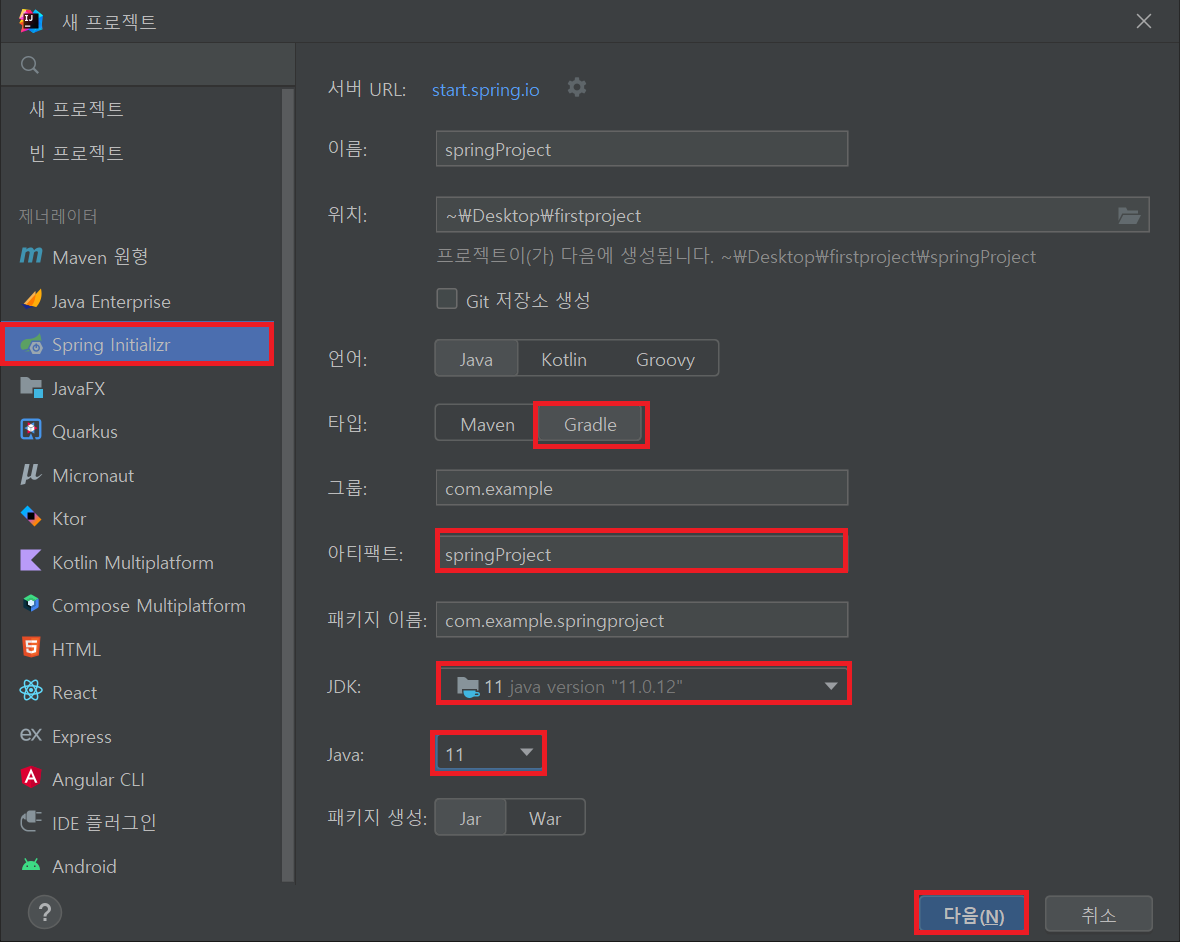Open server URL settings gear
The image size is (1180, 942).
tap(577, 87)
